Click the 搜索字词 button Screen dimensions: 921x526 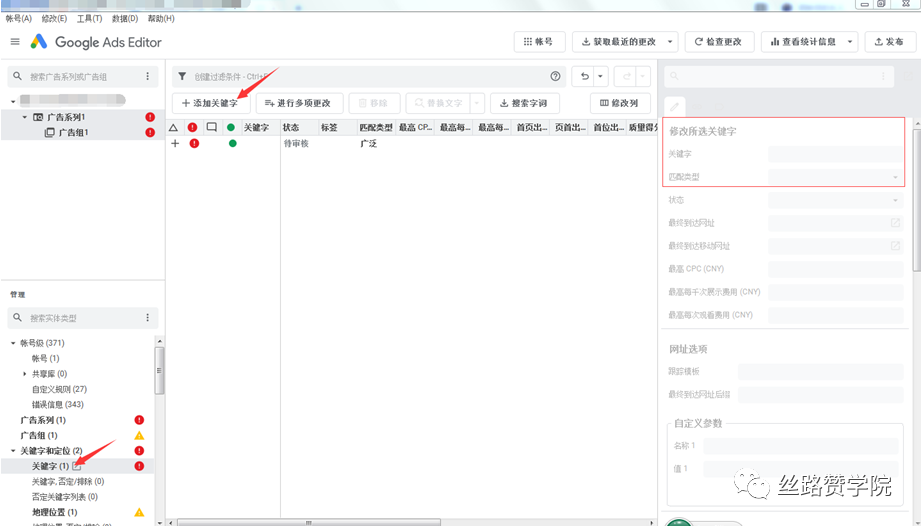pos(525,103)
